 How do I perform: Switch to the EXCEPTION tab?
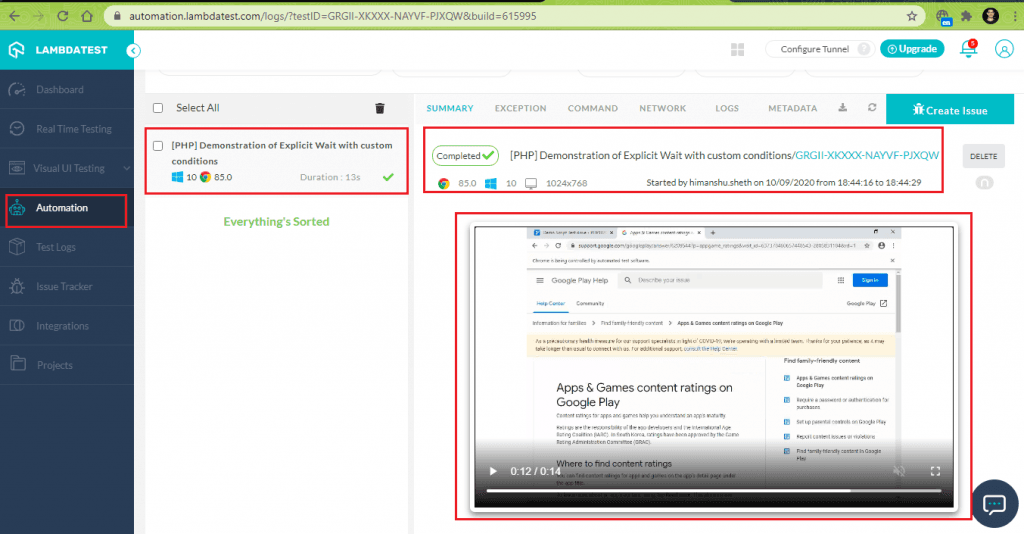[x=520, y=108]
